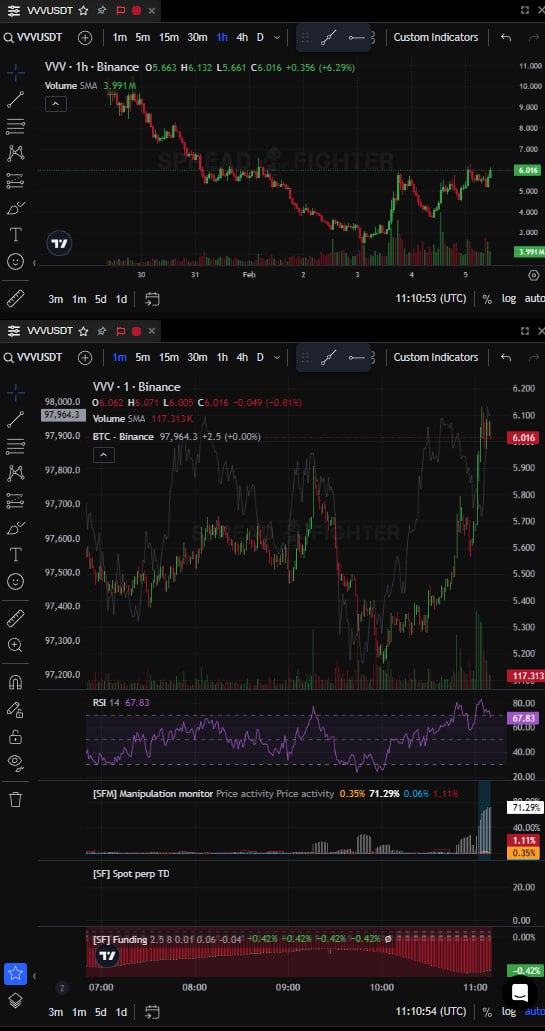Click red 6.016 price label on bottom chart

click(523, 438)
